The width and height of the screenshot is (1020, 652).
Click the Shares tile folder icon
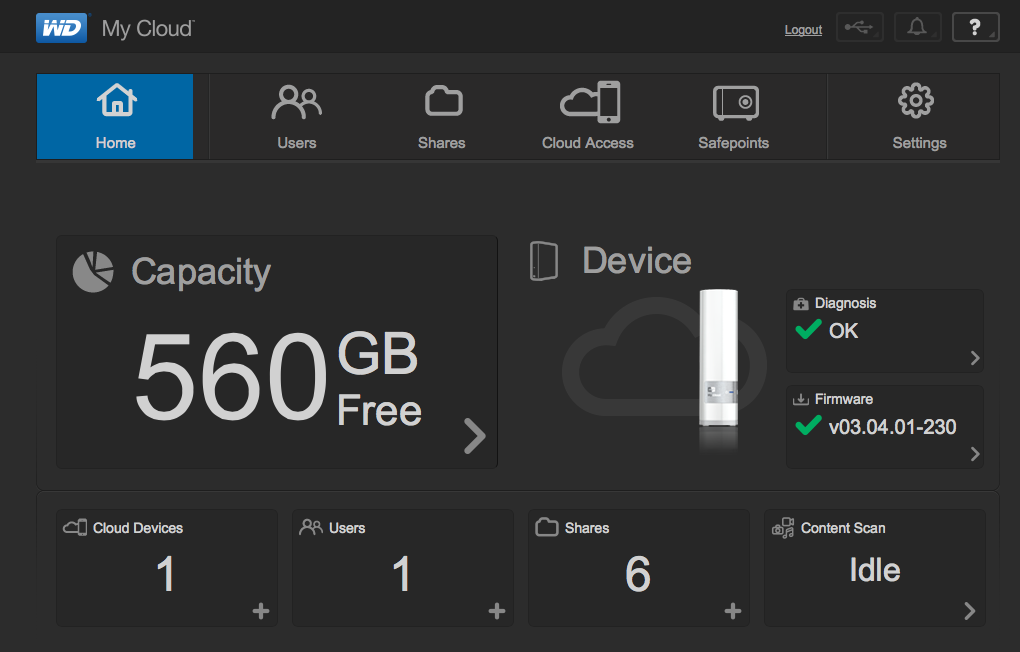(x=547, y=527)
